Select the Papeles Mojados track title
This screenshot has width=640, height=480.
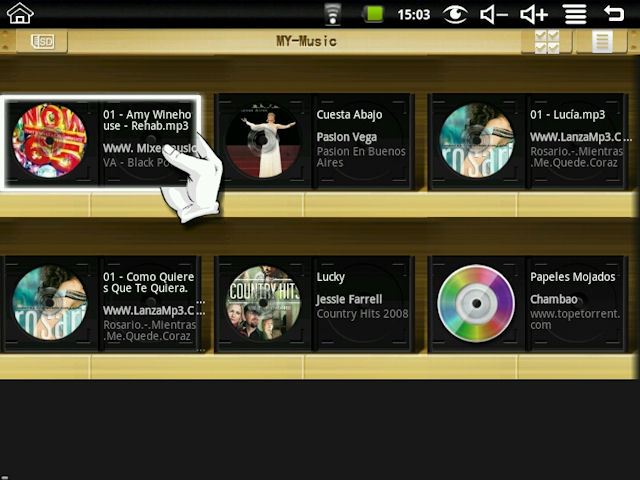click(x=573, y=277)
